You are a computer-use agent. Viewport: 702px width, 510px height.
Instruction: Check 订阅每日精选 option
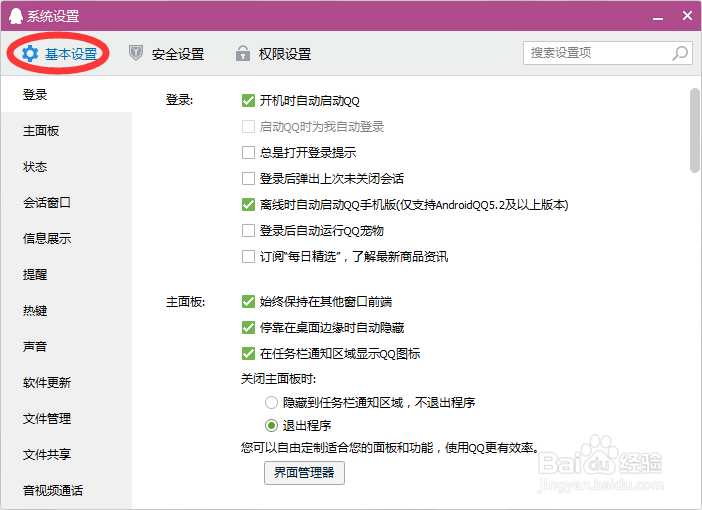pos(248,257)
